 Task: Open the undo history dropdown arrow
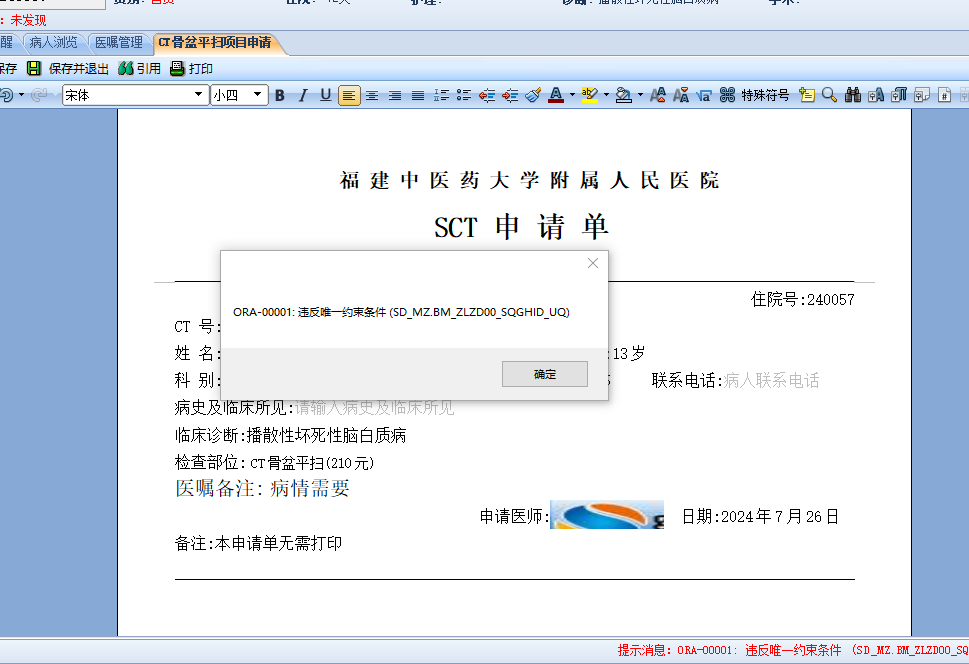click(22, 95)
